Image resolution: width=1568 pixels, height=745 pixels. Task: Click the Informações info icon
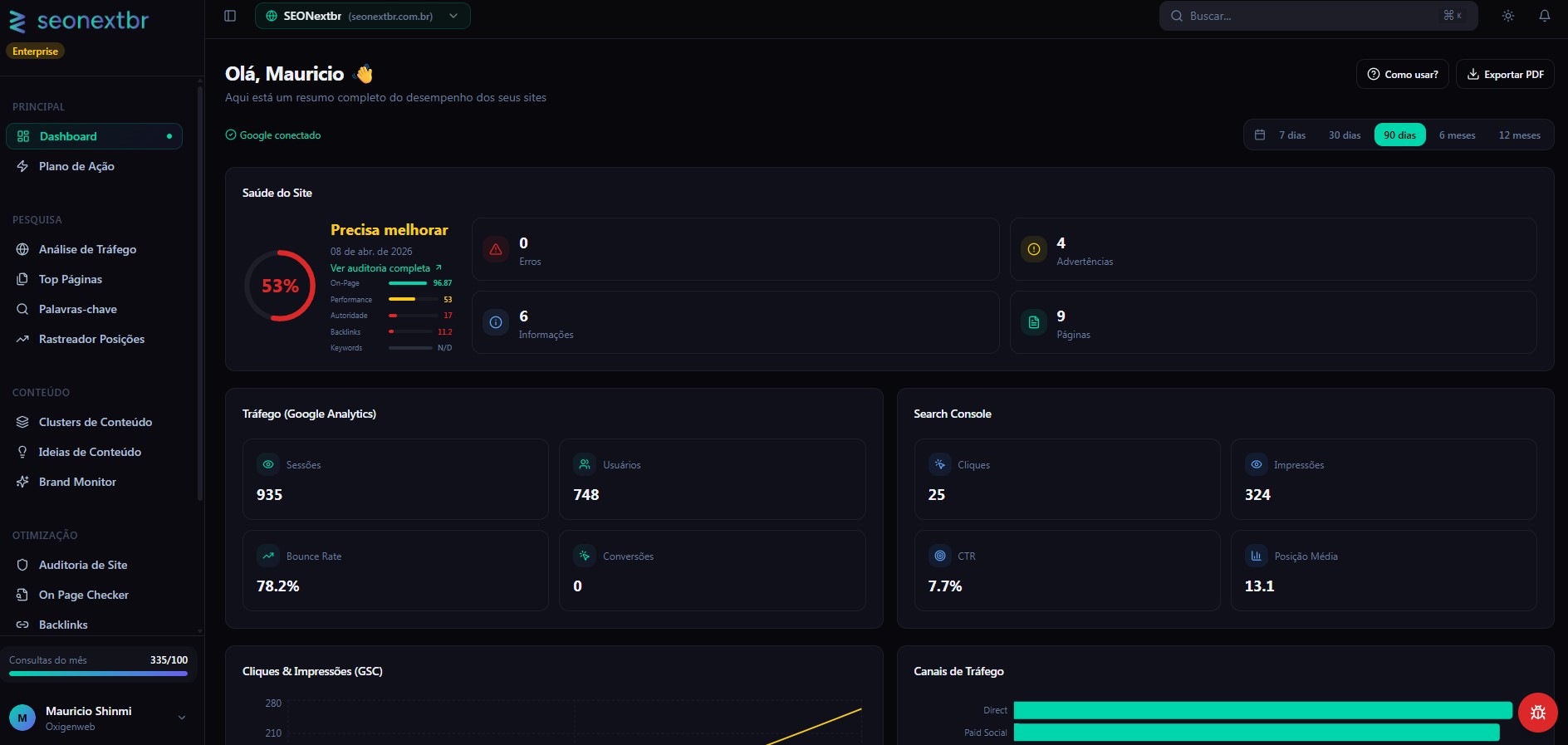pos(496,322)
